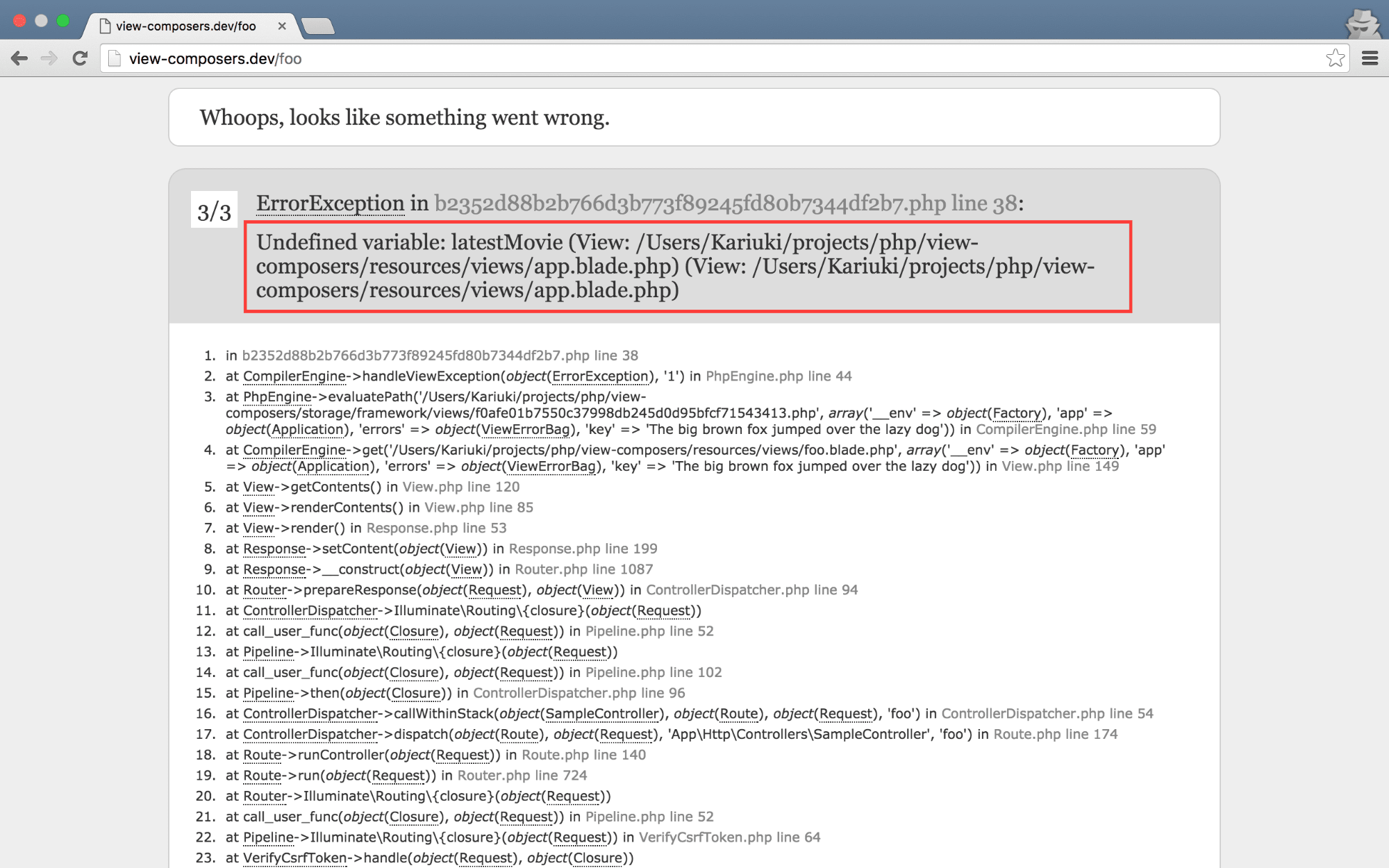
Task: Click CompilerEngine in stack line 2
Action: tap(294, 376)
